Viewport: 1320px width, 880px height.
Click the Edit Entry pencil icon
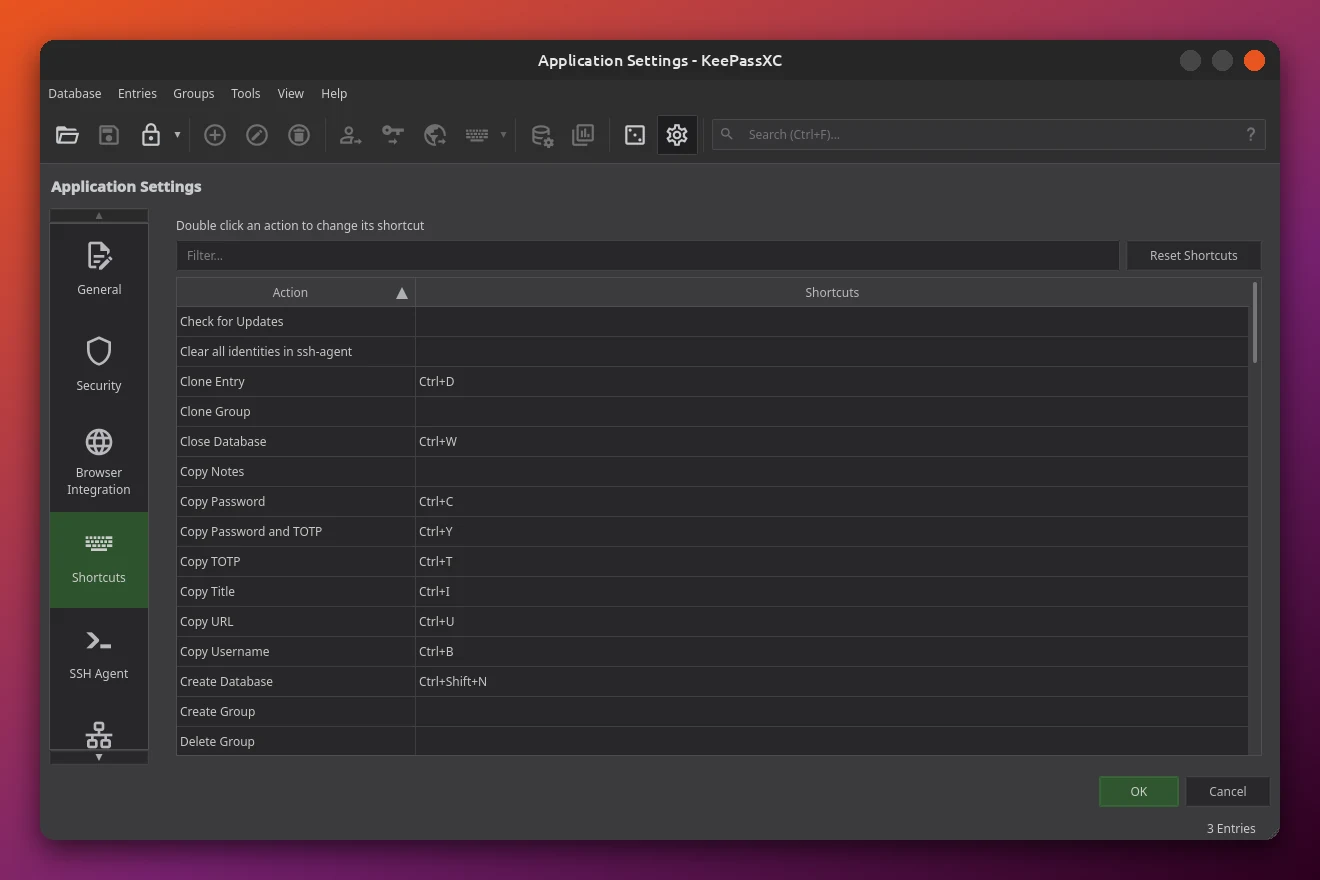point(257,135)
